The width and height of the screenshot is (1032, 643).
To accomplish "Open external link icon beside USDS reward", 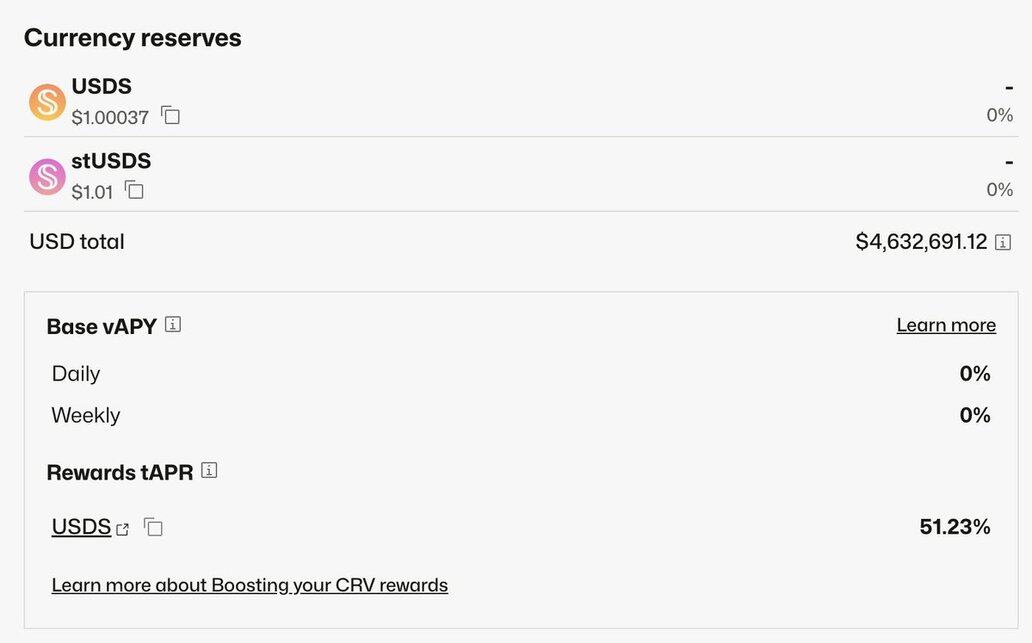I will [123, 529].
